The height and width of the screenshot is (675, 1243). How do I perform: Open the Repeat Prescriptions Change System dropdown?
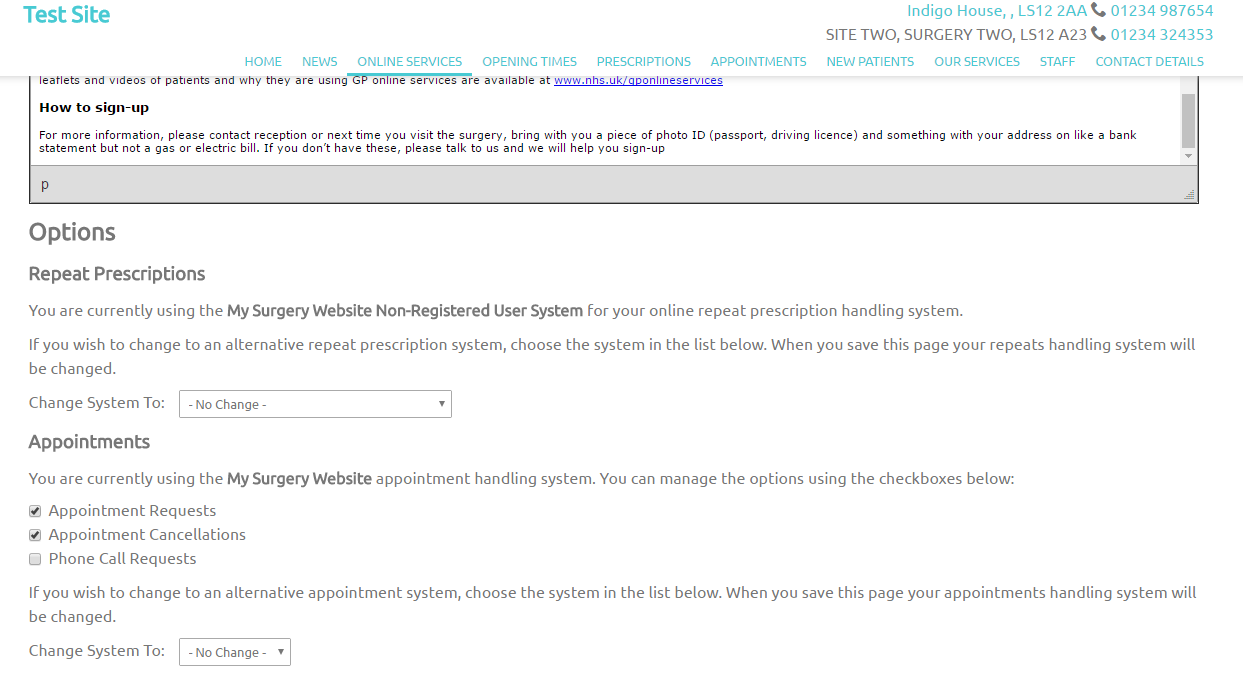coord(315,404)
